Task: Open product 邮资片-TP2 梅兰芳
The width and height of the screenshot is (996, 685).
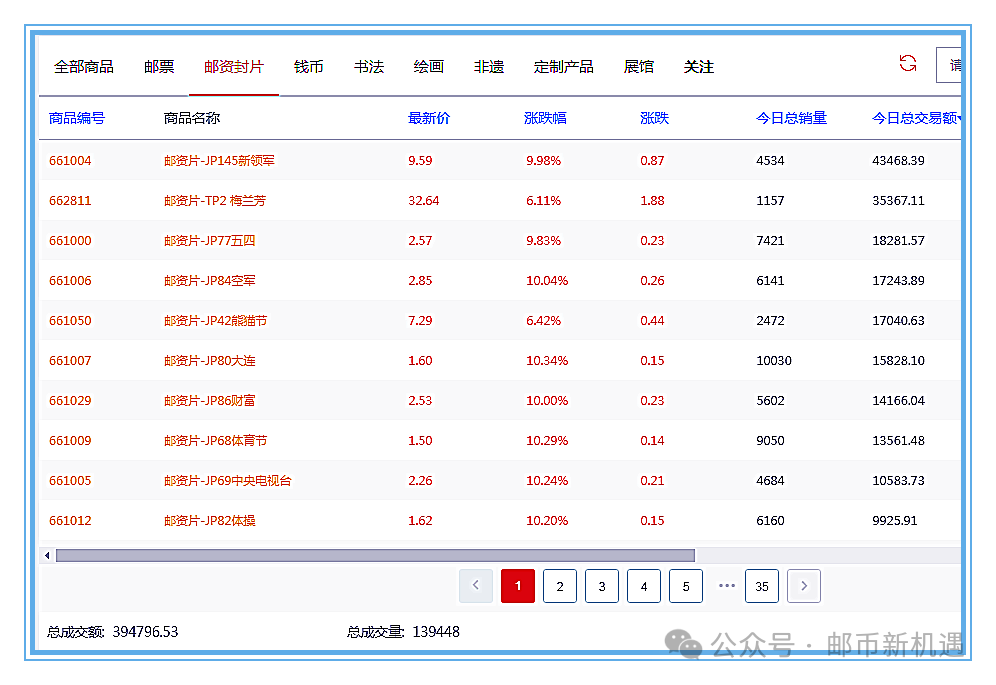Action: [x=215, y=201]
